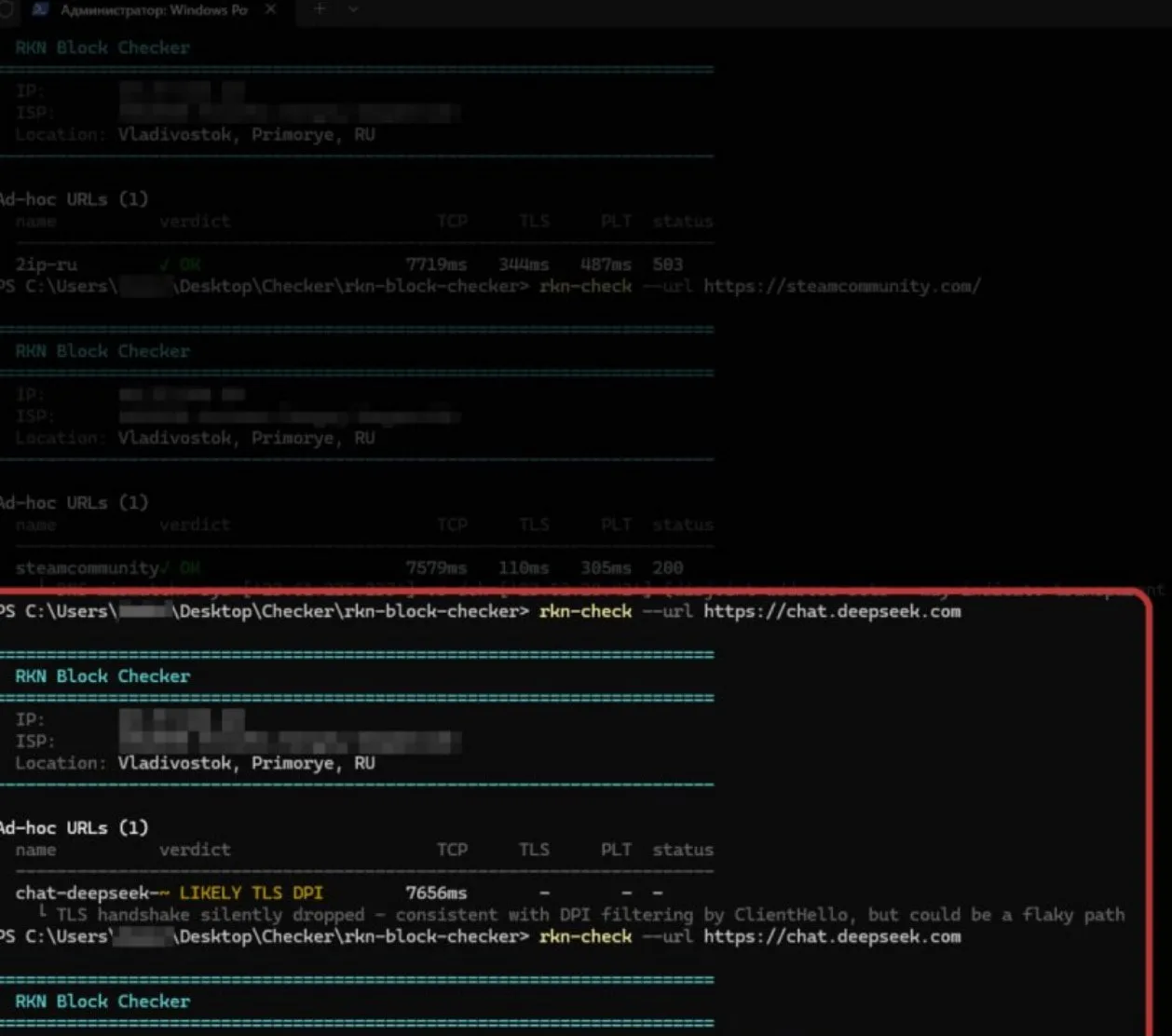
Task: Click the 200 status code
Action: [667, 568]
